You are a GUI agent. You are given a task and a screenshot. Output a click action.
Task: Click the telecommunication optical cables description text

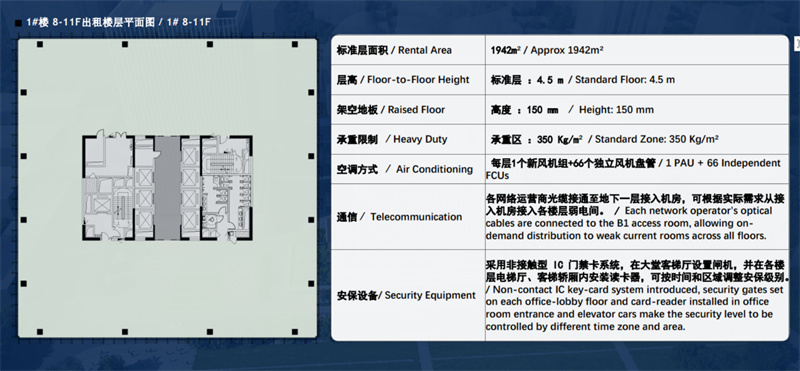[x=635, y=217]
